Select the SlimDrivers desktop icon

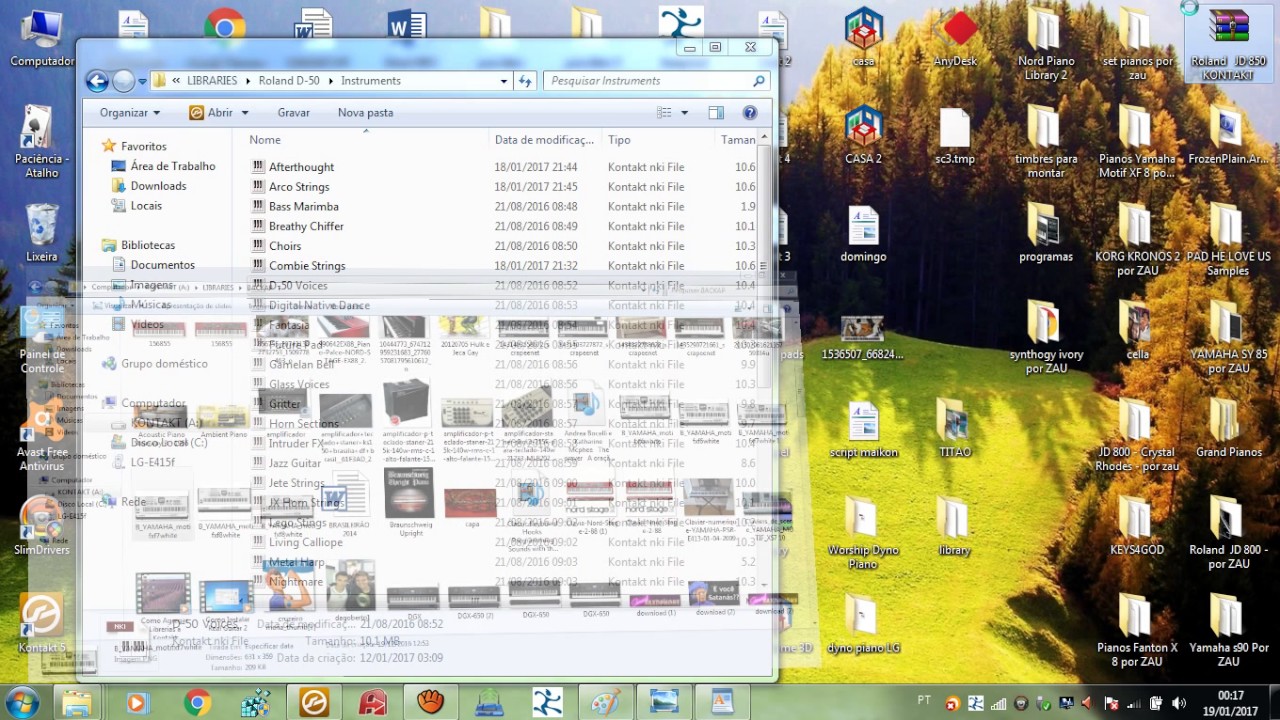42,526
